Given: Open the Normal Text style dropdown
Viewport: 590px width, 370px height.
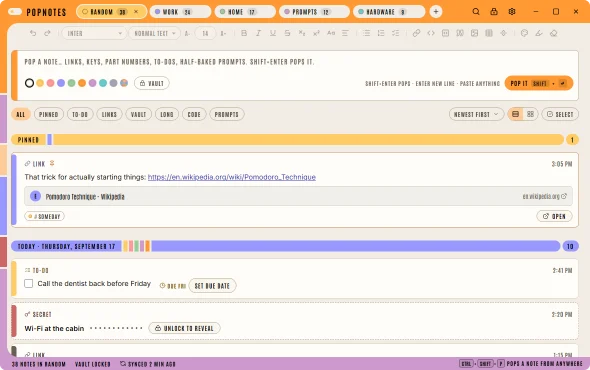Looking at the screenshot, I should [155, 33].
